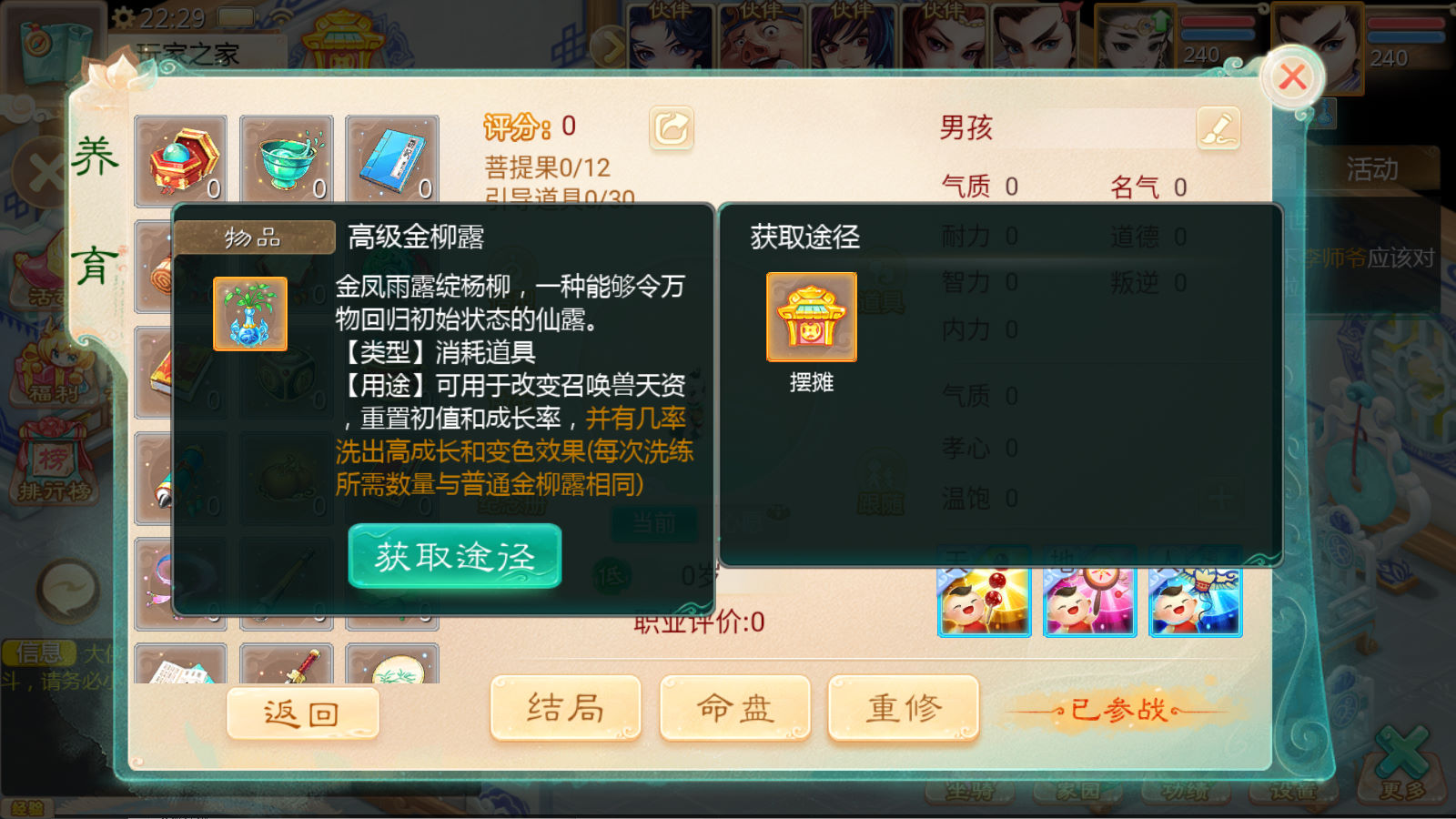Select the green splashing bowl item slot

287,160
